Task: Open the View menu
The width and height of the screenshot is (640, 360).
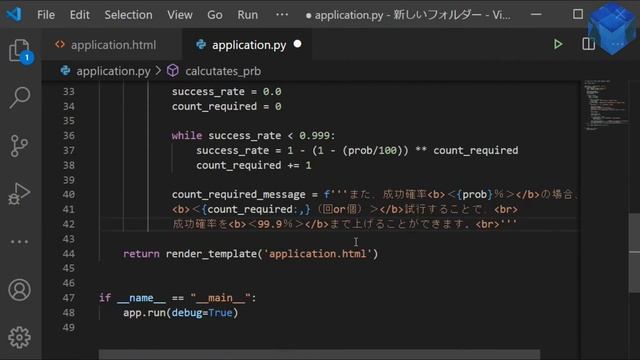Action: [x=180, y=15]
